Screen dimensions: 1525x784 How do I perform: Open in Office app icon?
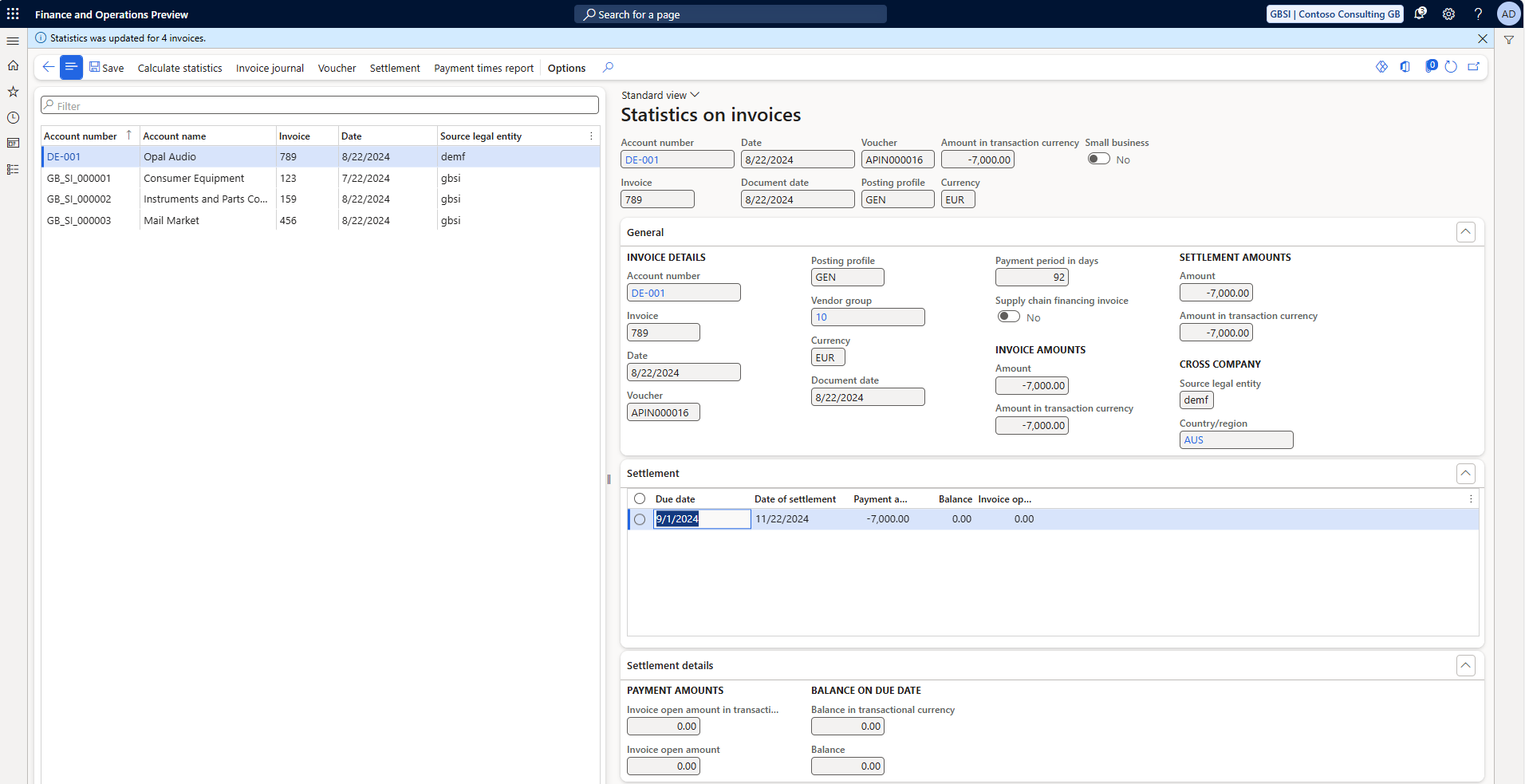(1405, 67)
